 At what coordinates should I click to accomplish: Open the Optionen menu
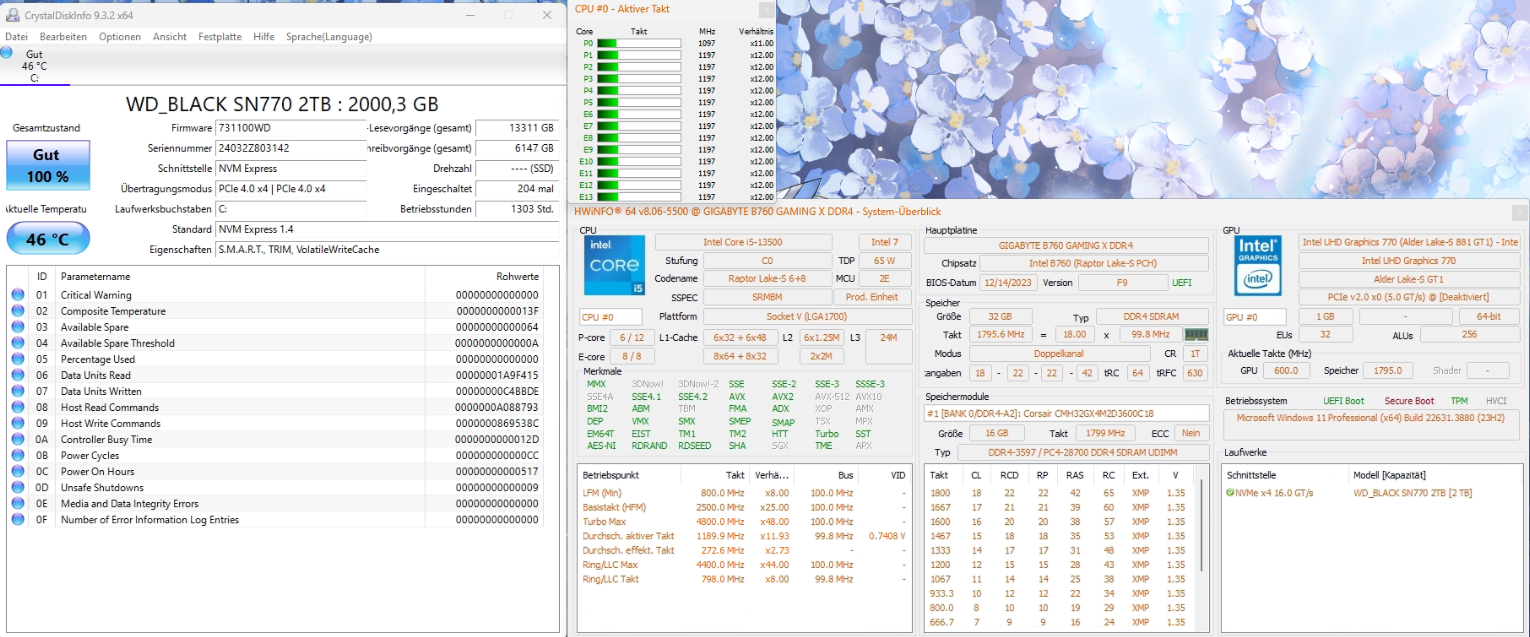120,37
